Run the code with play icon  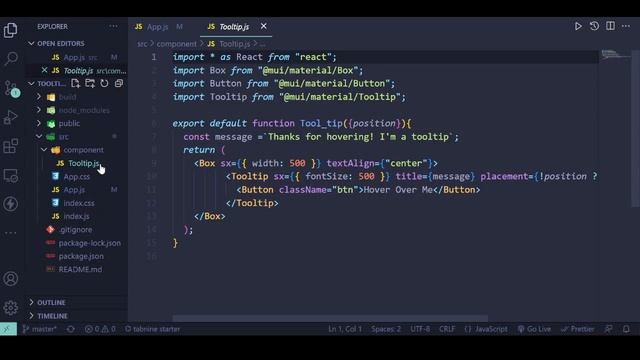coord(578,27)
